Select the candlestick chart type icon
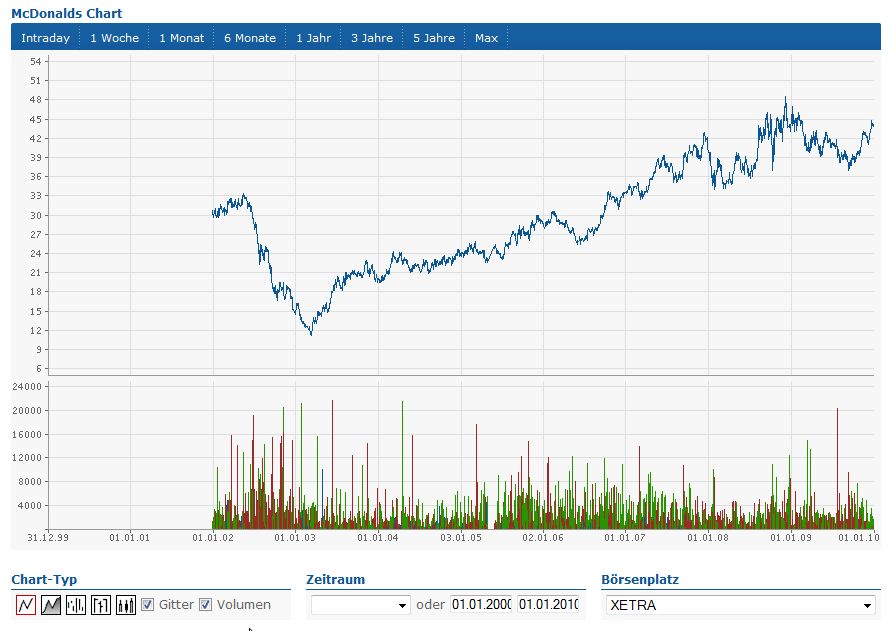This screenshot has width=892, height=631. point(126,604)
